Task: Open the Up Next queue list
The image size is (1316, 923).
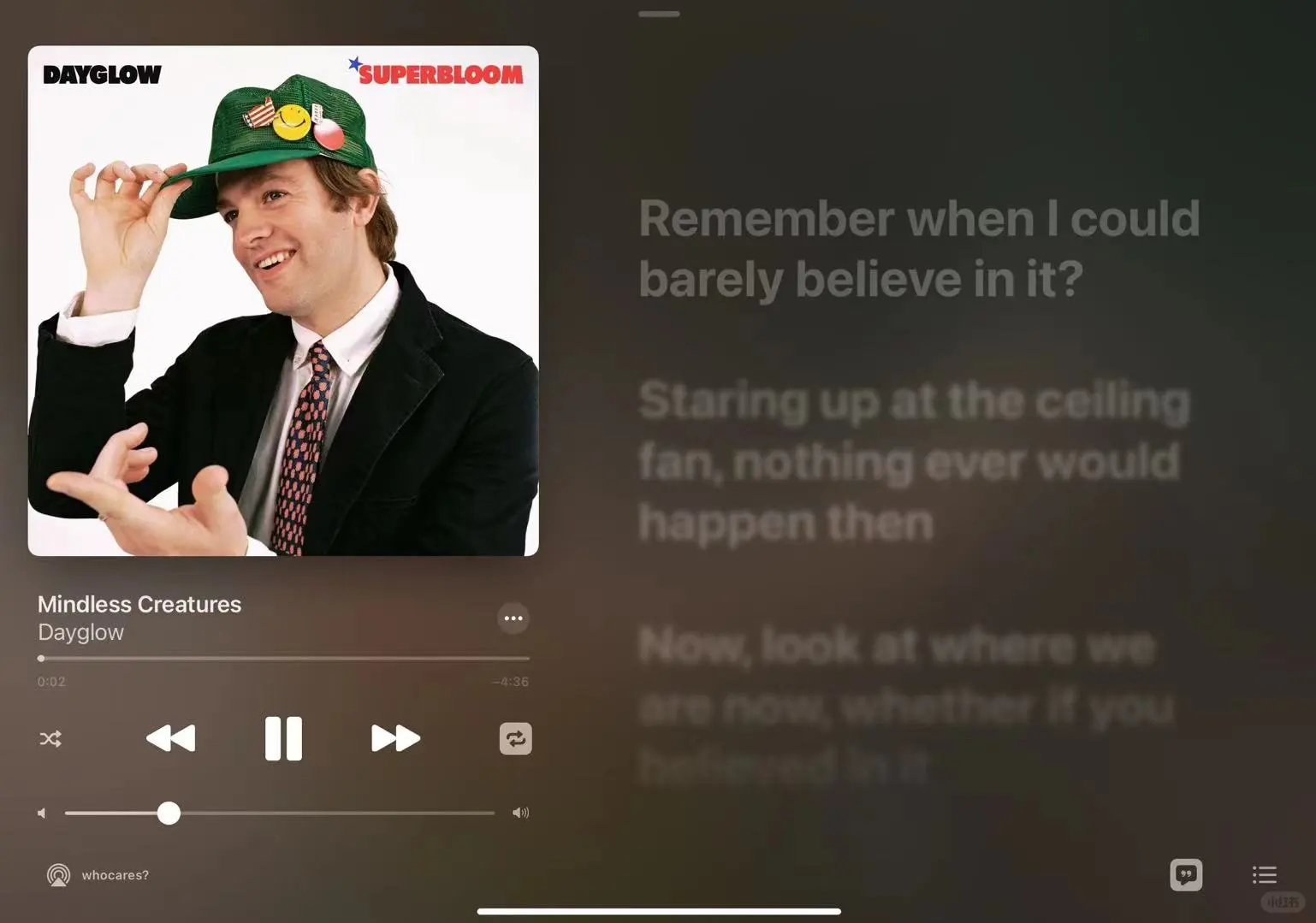Action: click(x=1265, y=874)
